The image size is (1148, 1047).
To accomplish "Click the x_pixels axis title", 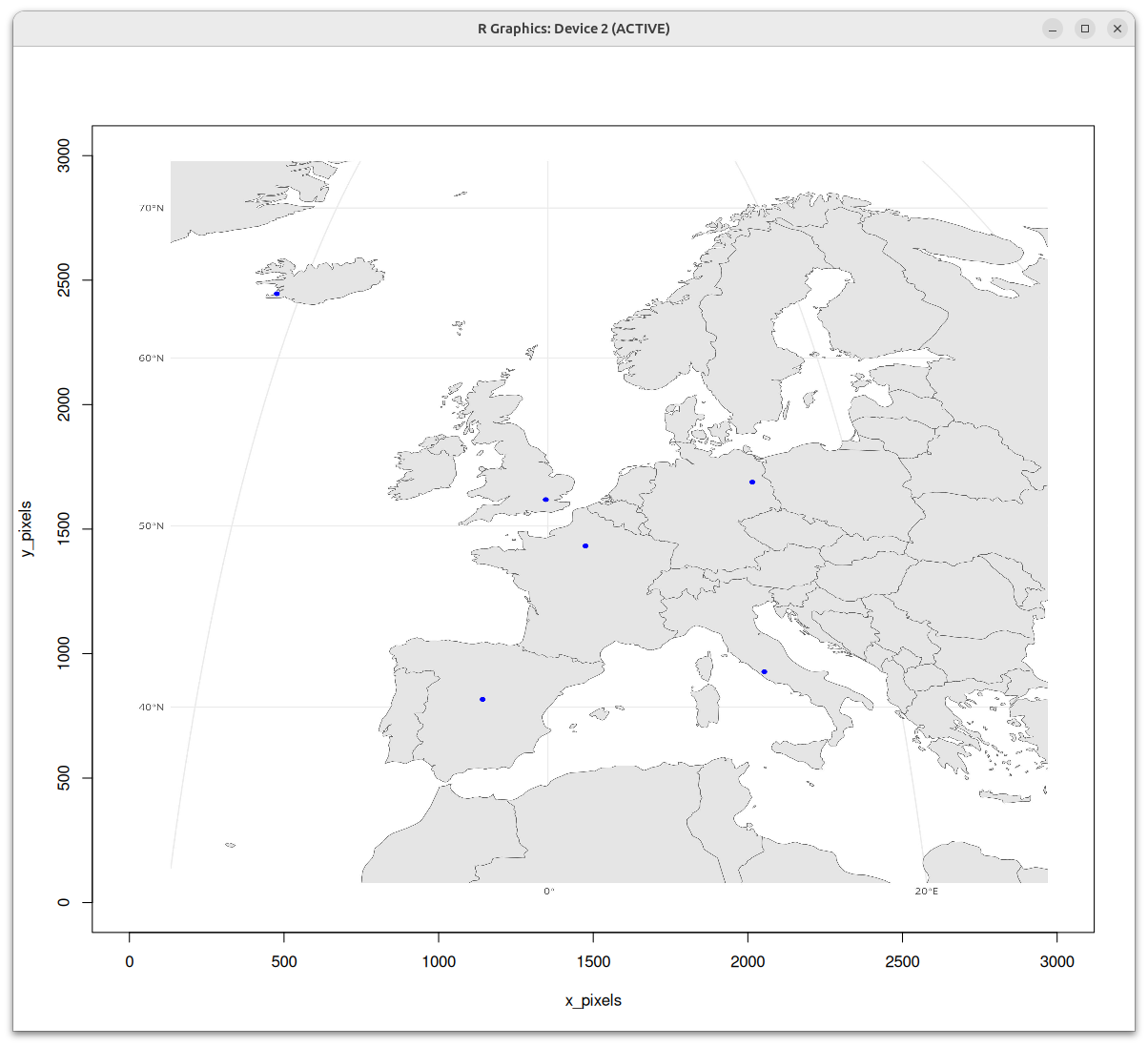I will (592, 1000).
